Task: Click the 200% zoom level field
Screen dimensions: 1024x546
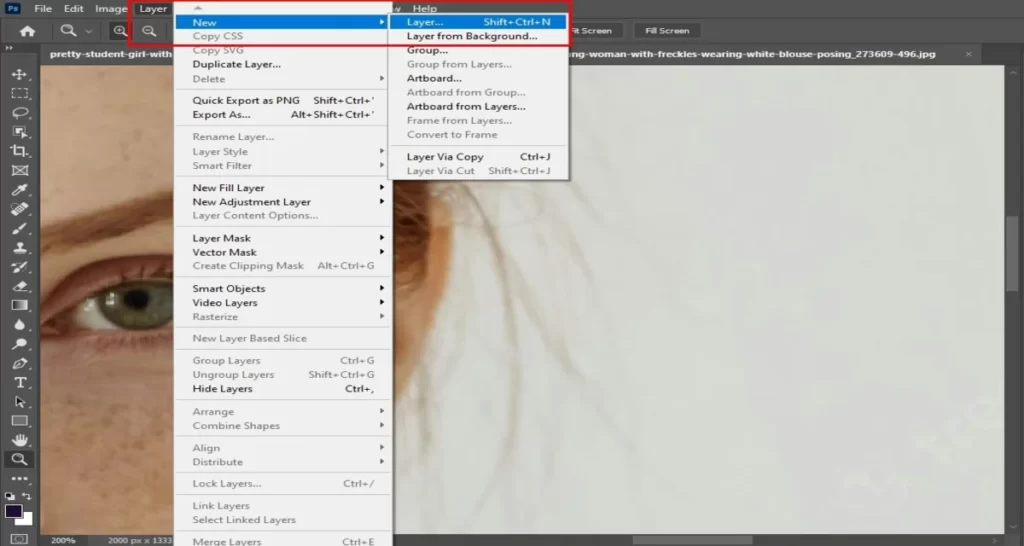Action: [63, 541]
